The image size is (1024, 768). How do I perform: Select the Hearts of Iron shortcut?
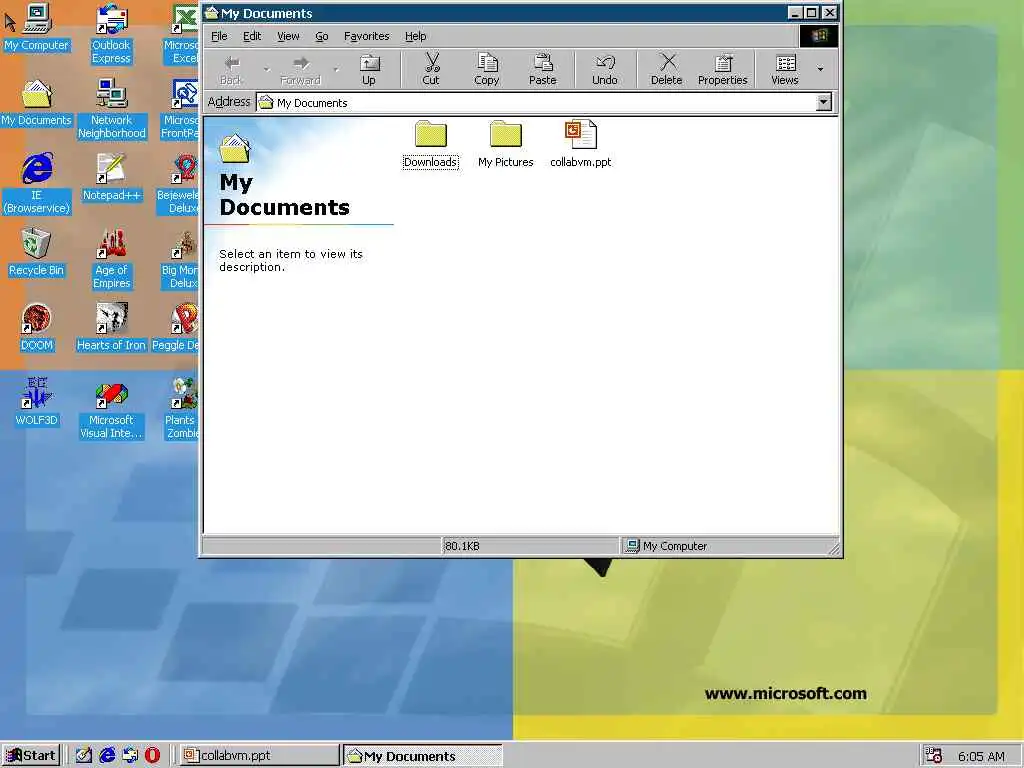111,328
